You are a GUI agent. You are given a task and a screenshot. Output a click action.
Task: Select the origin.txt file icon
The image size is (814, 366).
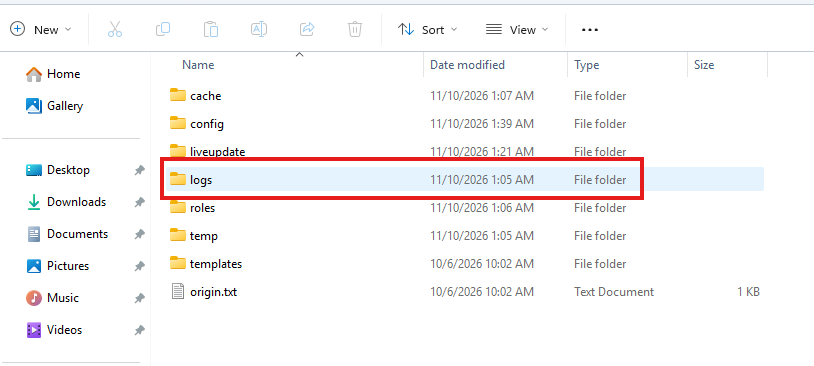178,292
